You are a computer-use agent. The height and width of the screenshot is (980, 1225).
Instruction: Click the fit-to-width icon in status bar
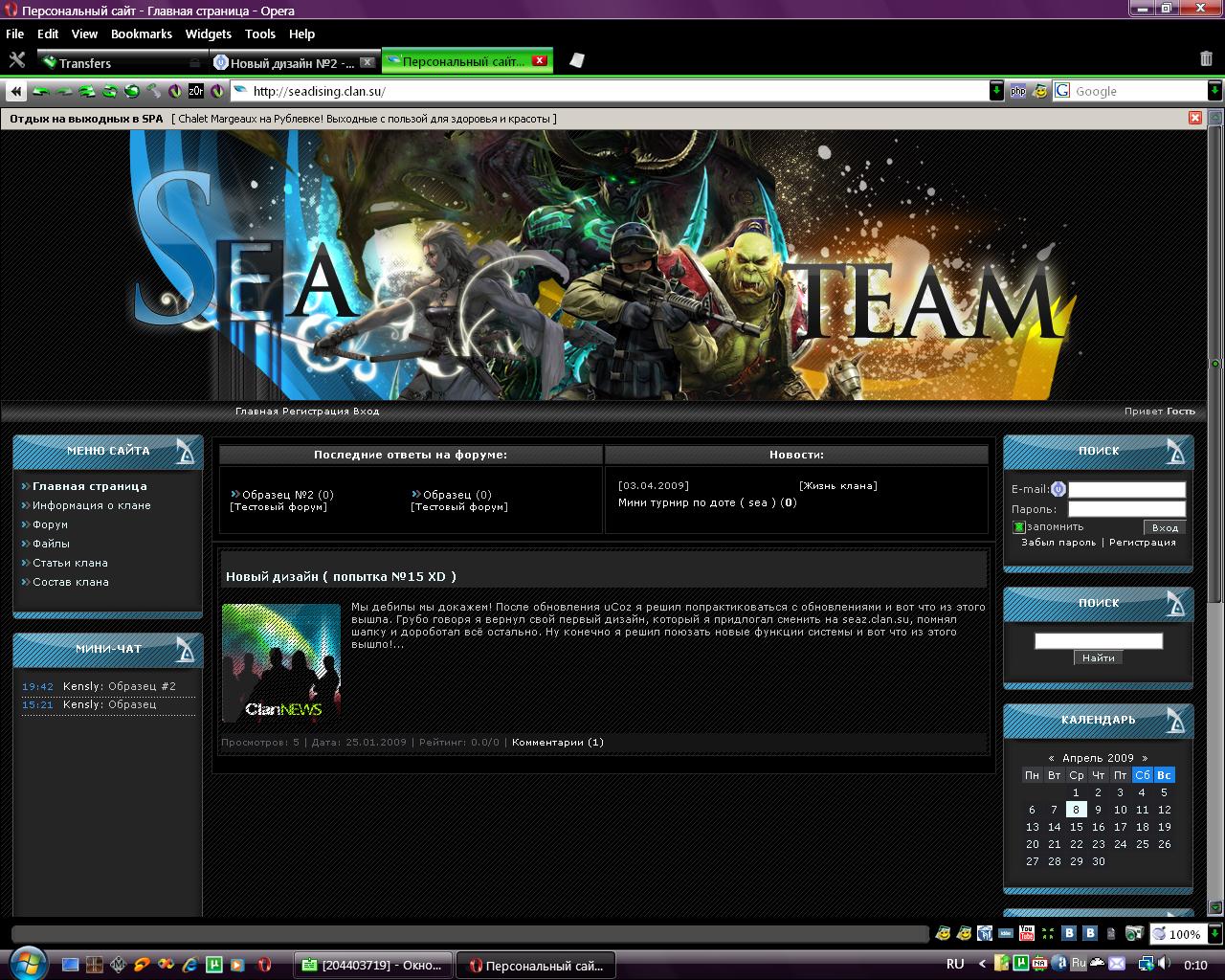click(x=1049, y=933)
